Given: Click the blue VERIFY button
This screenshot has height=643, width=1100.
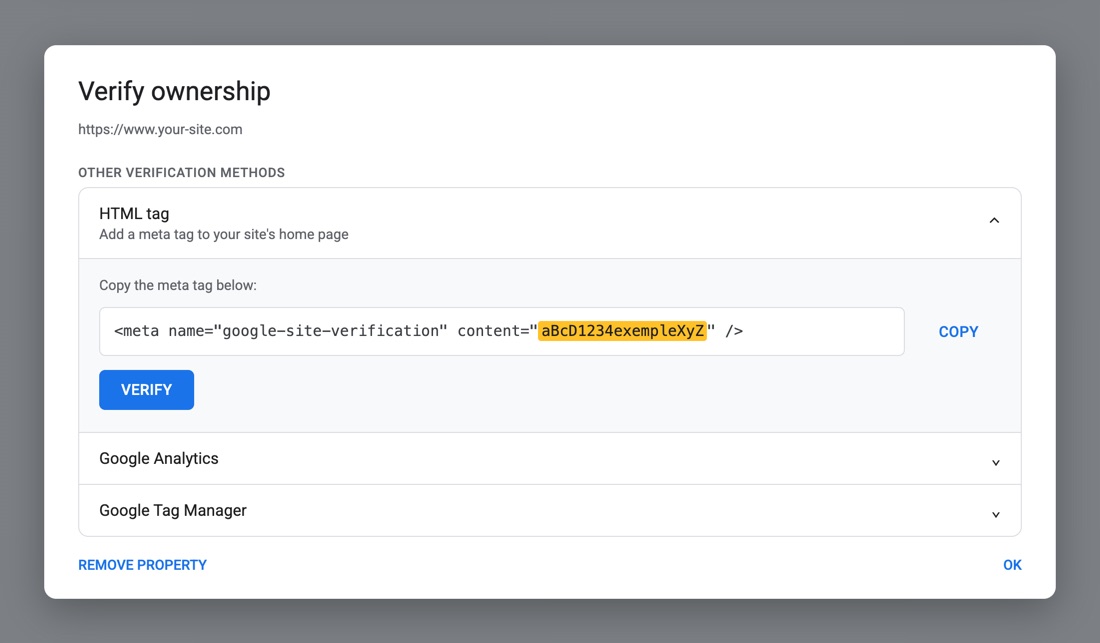Looking at the screenshot, I should (147, 390).
